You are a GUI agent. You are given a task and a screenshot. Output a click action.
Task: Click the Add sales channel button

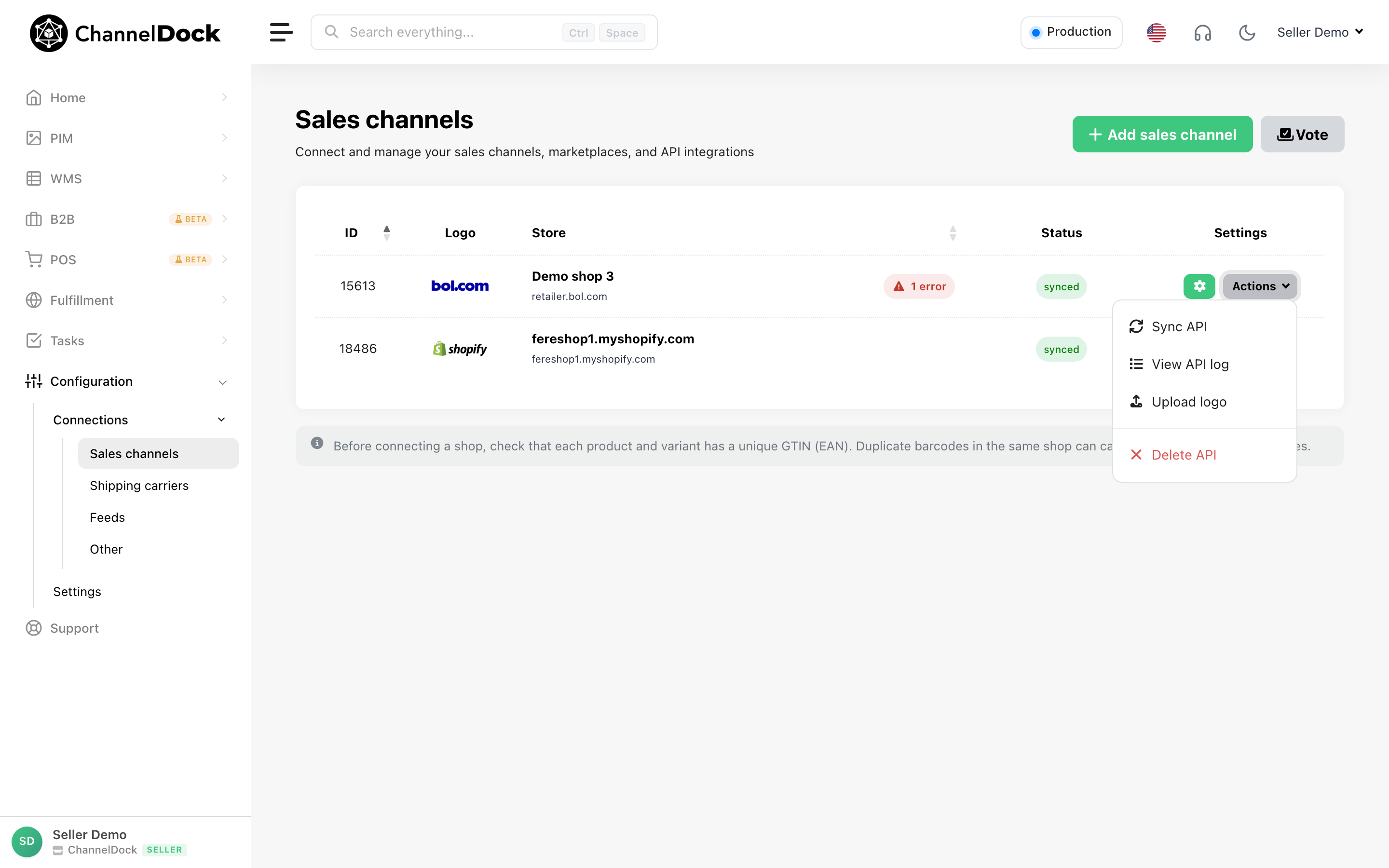[1162, 135]
